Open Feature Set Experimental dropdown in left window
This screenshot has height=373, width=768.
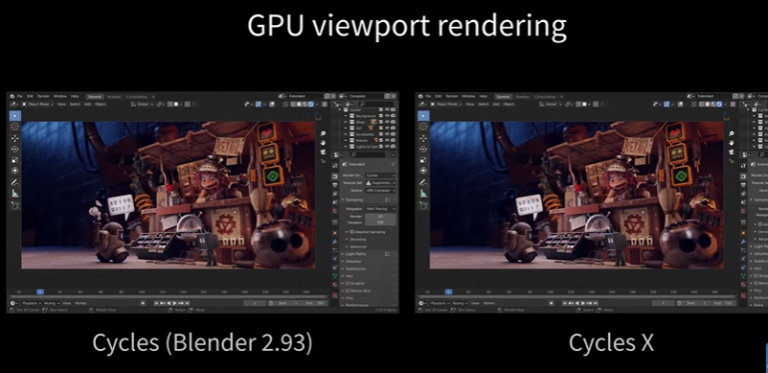click(381, 183)
